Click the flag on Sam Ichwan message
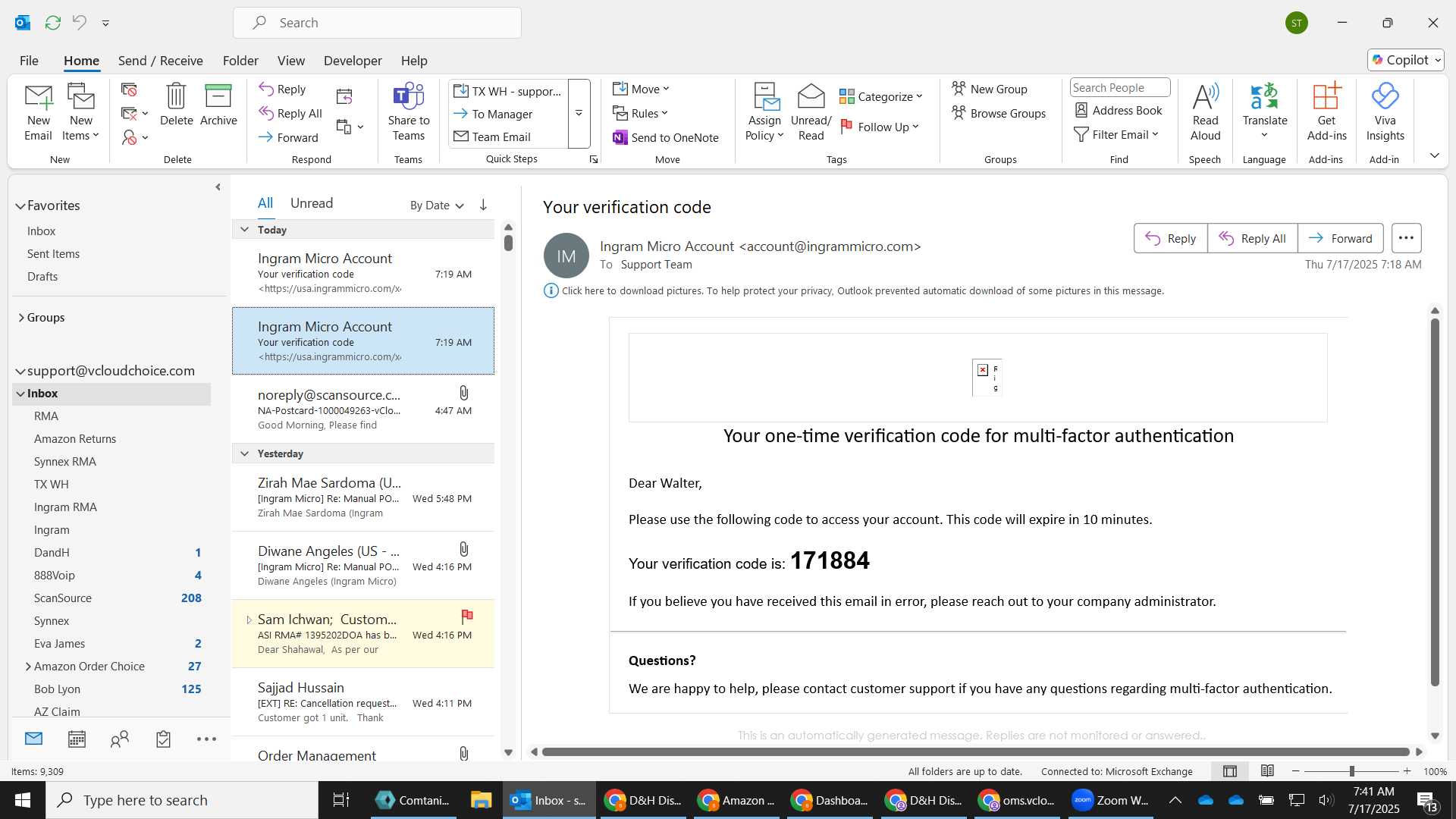Screen dimensions: 1456x819 point(467,616)
